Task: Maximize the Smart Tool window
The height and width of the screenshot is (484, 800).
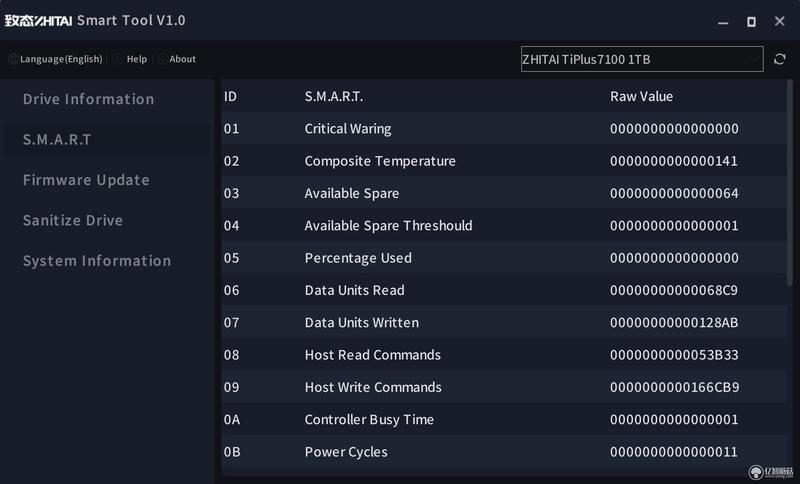Action: pos(751,21)
